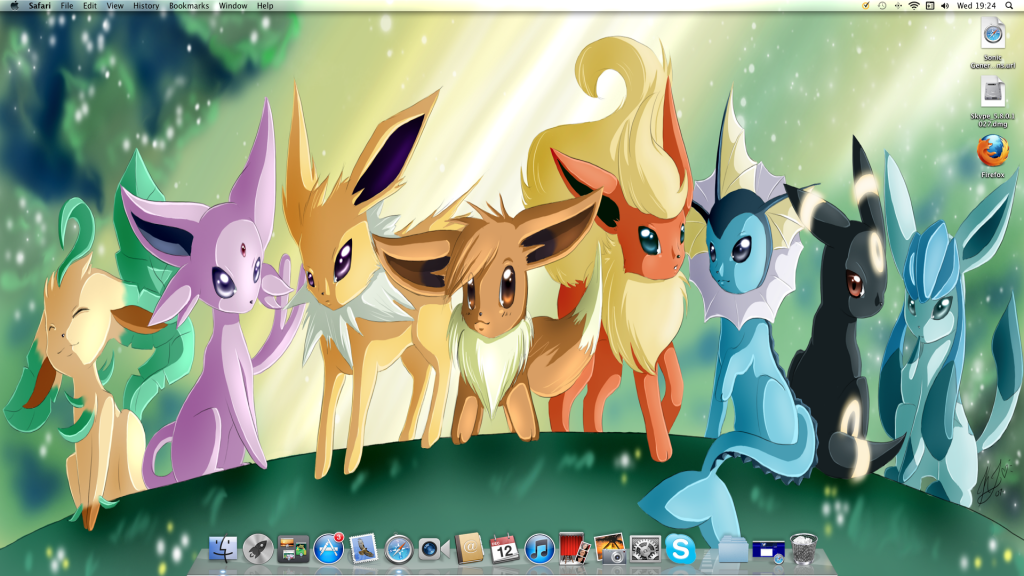Open the Wi-Fi status menu

pyautogui.click(x=914, y=6)
